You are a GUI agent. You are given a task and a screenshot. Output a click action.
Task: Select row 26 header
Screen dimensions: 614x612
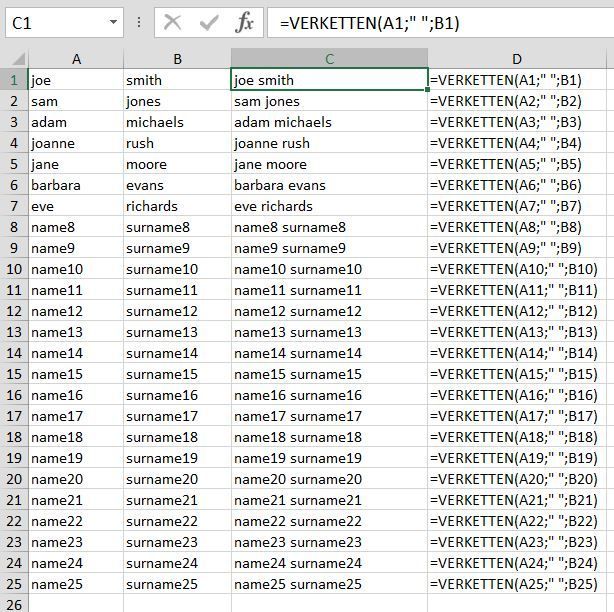(14, 603)
